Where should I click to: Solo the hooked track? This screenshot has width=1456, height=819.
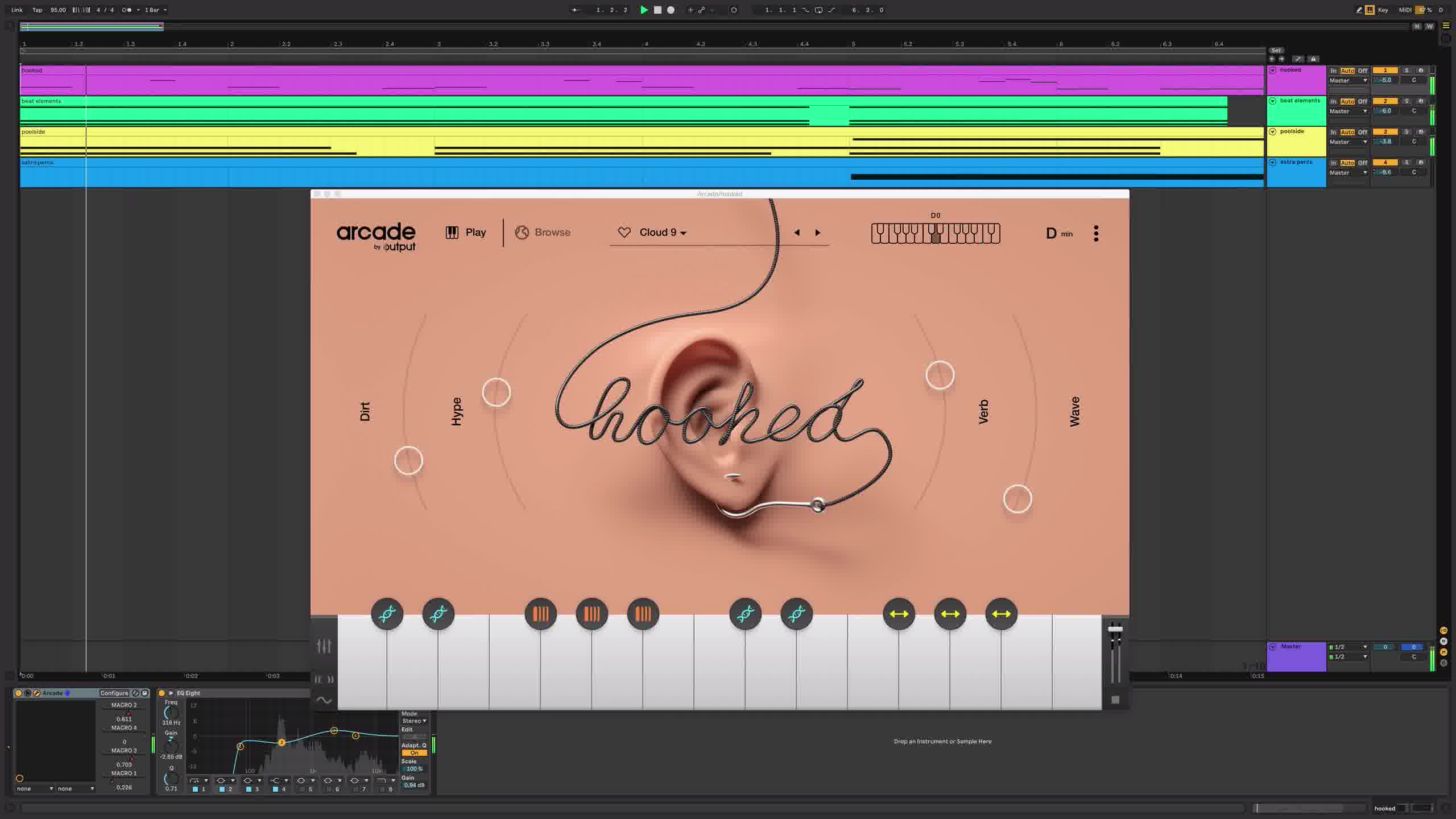[1407, 71]
